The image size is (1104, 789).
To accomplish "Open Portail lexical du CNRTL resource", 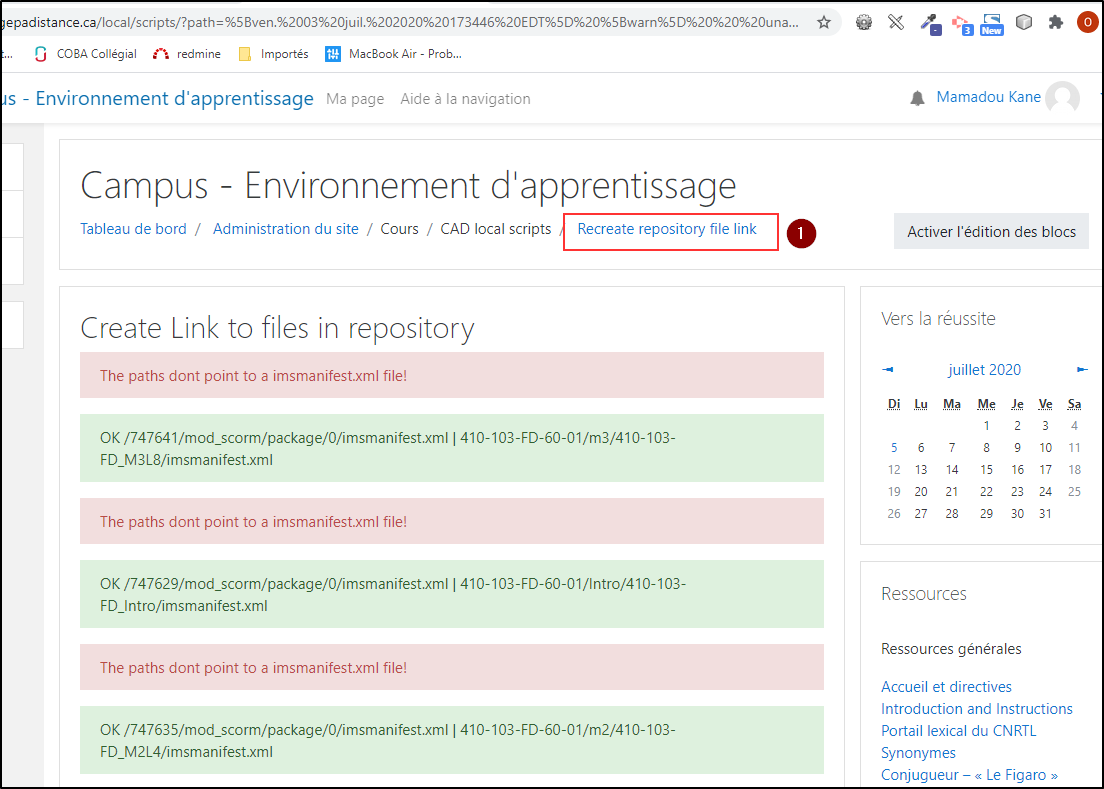I will coord(958,731).
